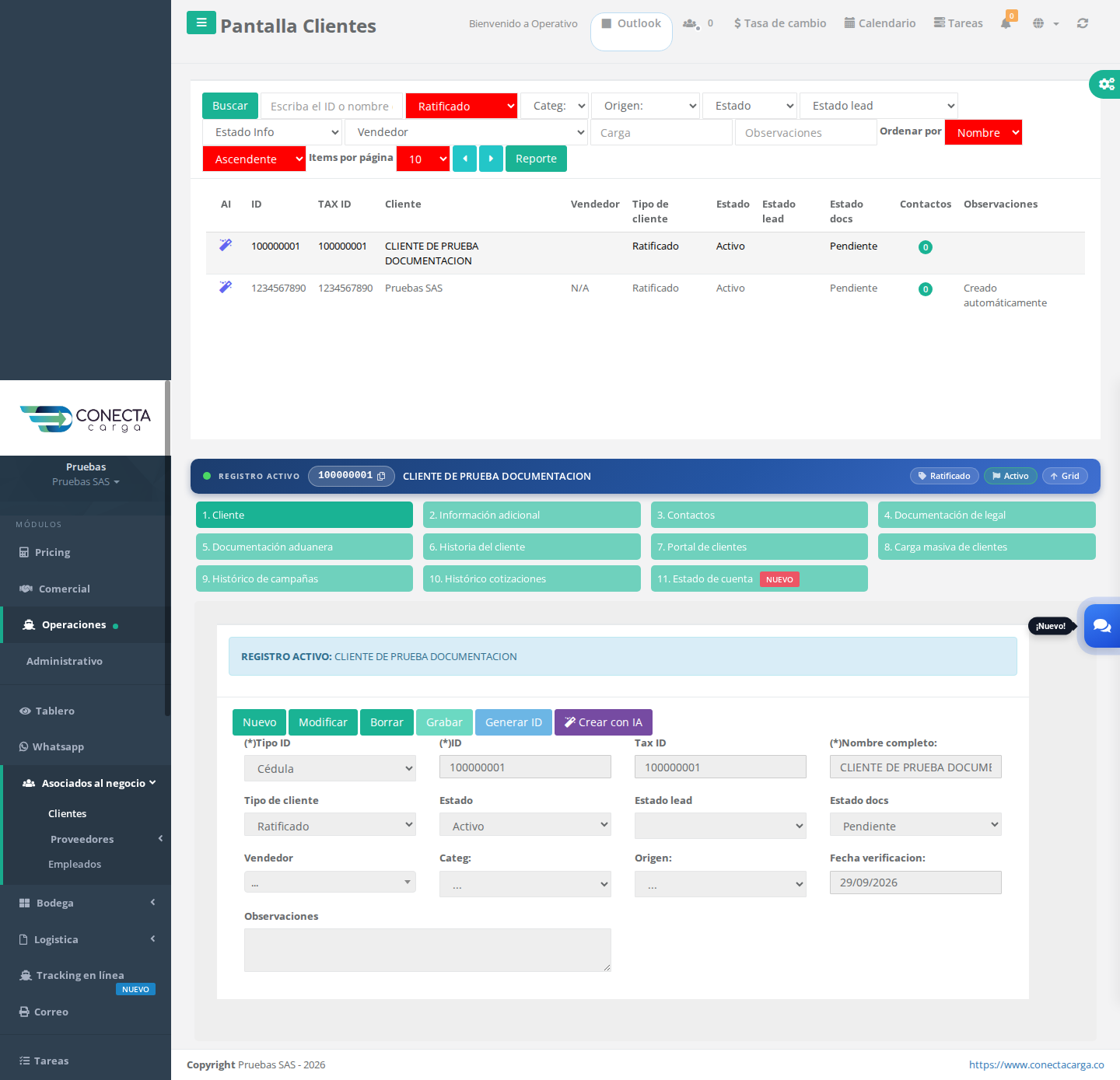Open Clientes in the sidebar submenu
Screen dimensions: 1120x1080
coord(68,813)
